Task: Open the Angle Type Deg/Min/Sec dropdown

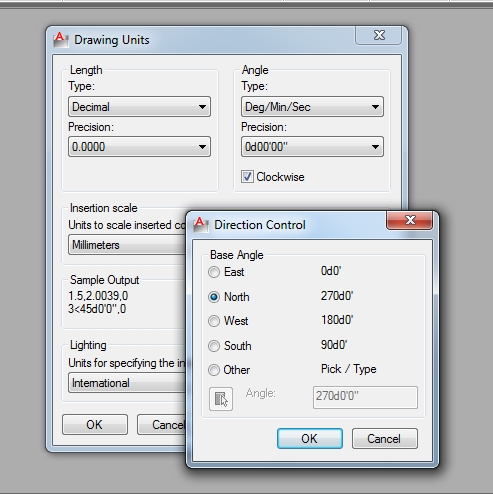Action: 312,107
